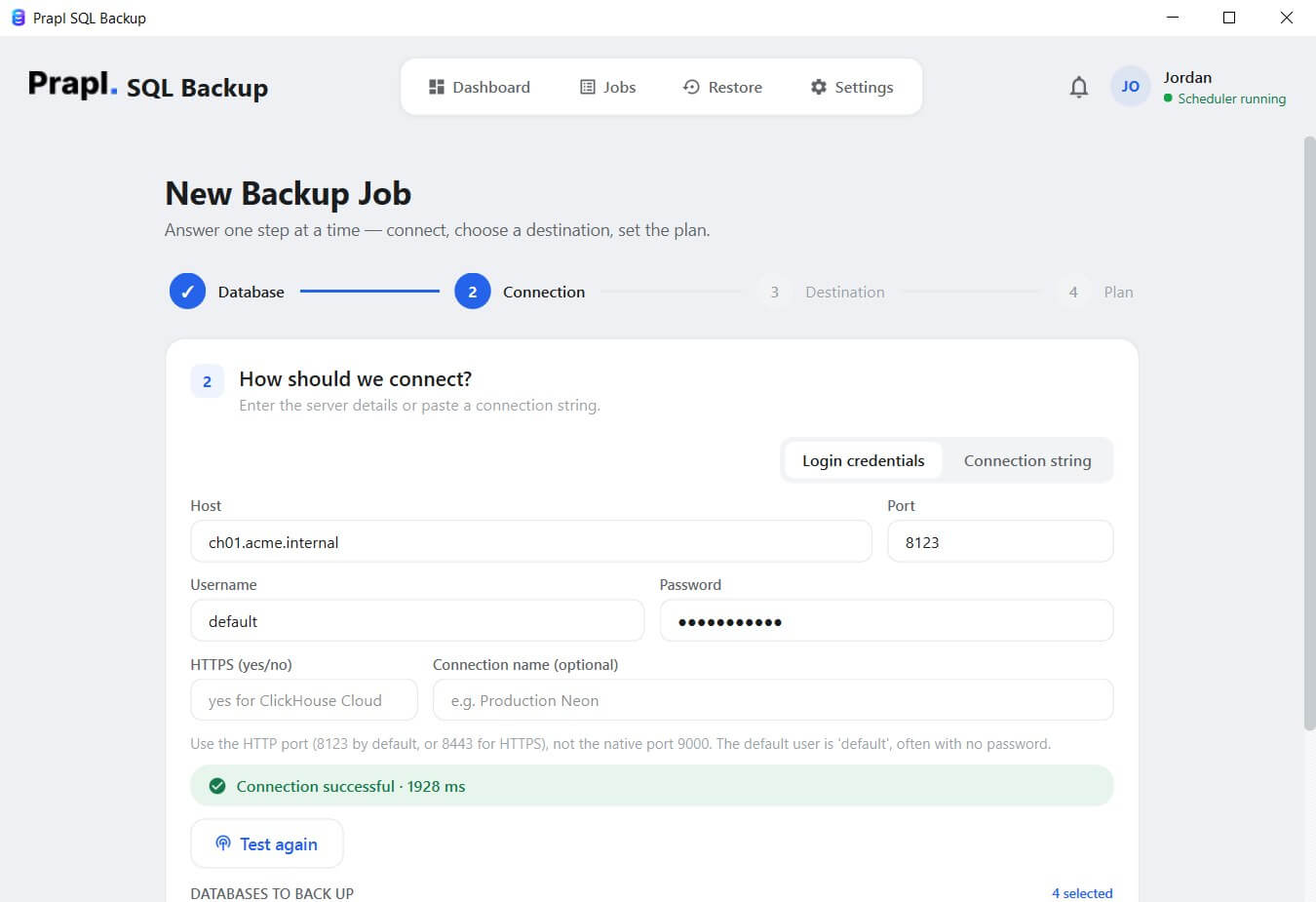This screenshot has width=1316, height=902.
Task: Click the Prapl SQL Backup logo
Action: pyautogui.click(x=148, y=86)
